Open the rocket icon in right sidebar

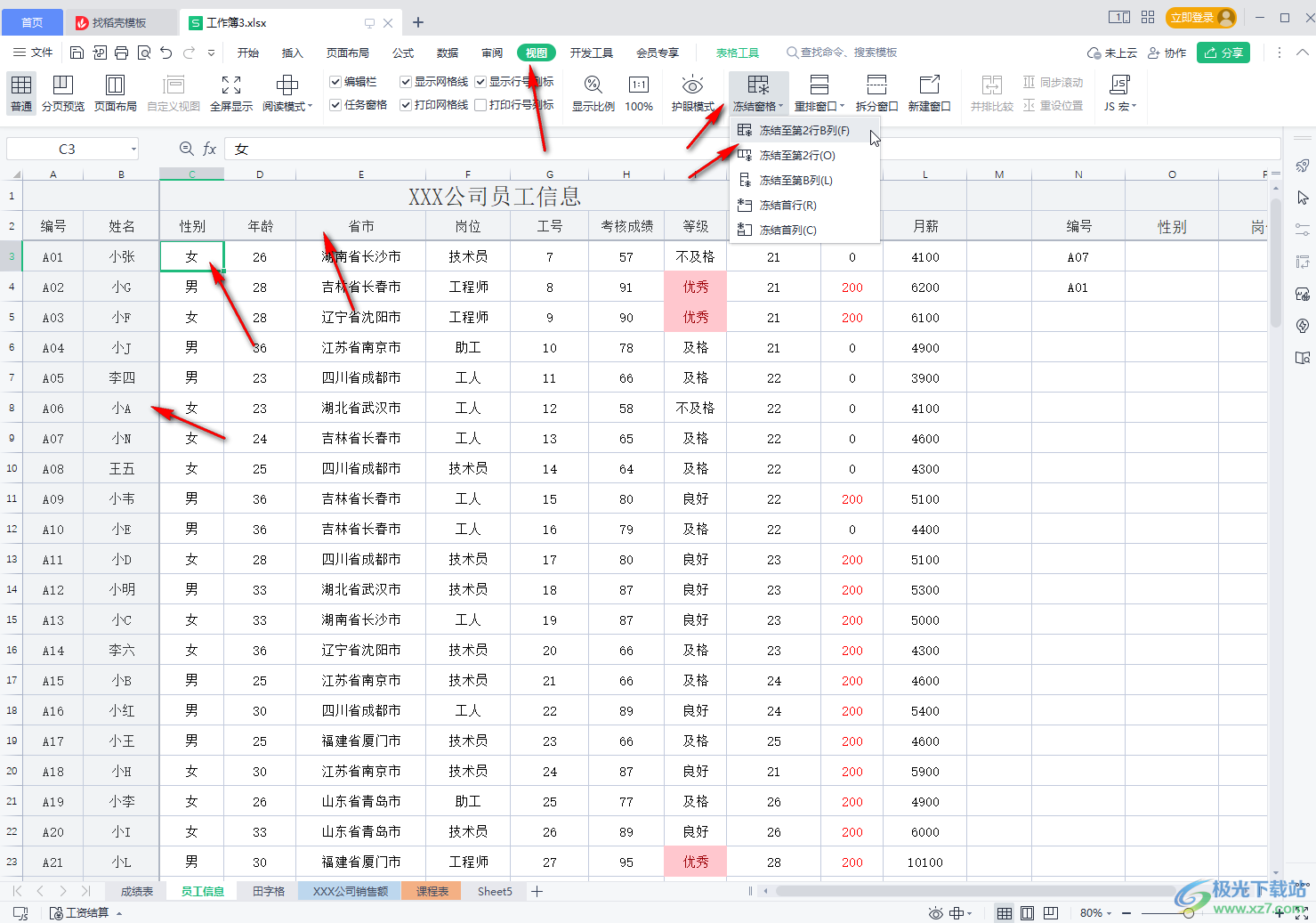(x=1303, y=166)
